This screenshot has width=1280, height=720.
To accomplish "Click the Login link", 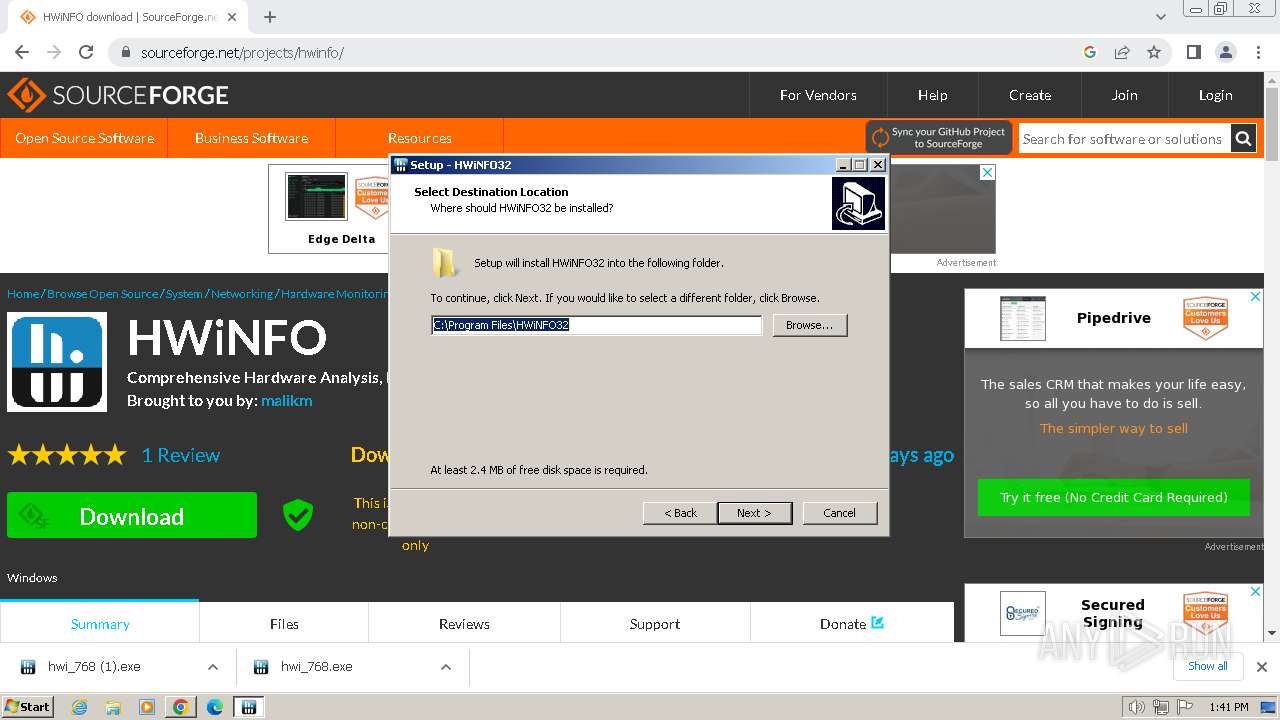I will (1215, 95).
